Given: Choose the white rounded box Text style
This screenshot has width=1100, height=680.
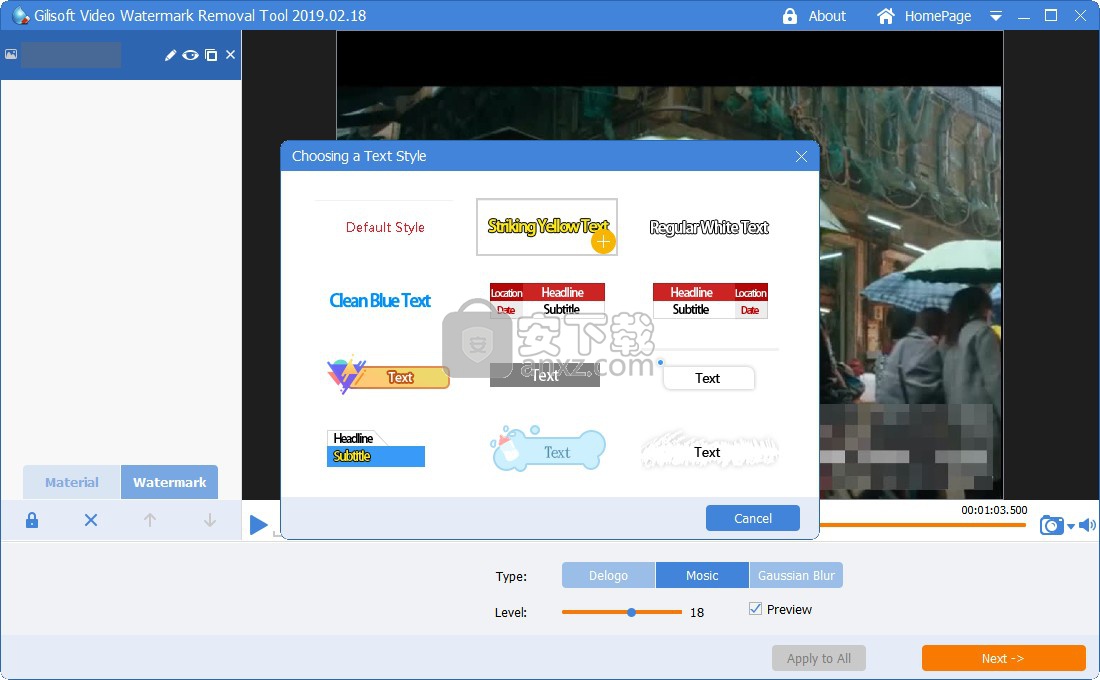Looking at the screenshot, I should 709,378.
